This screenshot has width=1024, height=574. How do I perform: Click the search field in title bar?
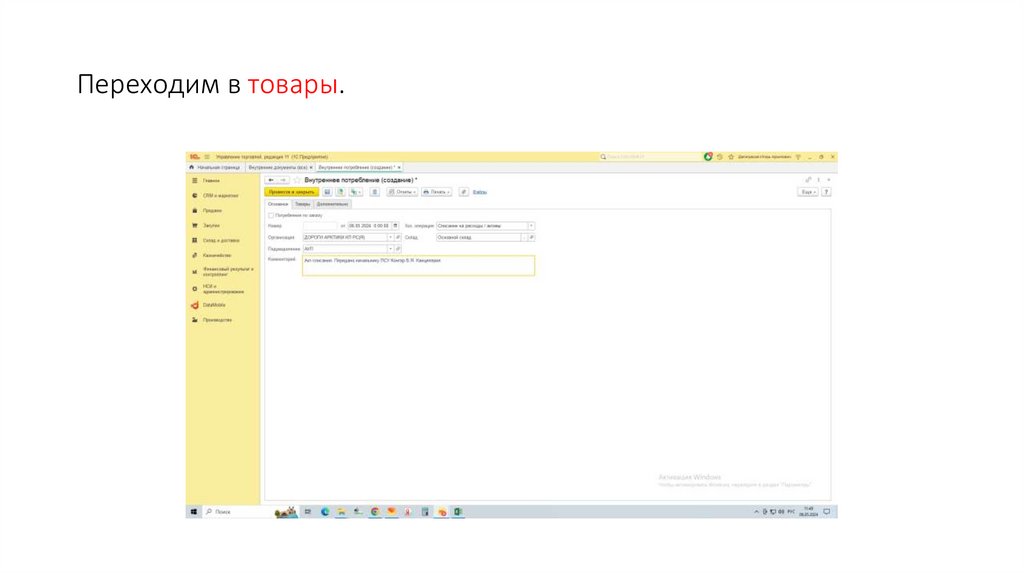[650, 157]
